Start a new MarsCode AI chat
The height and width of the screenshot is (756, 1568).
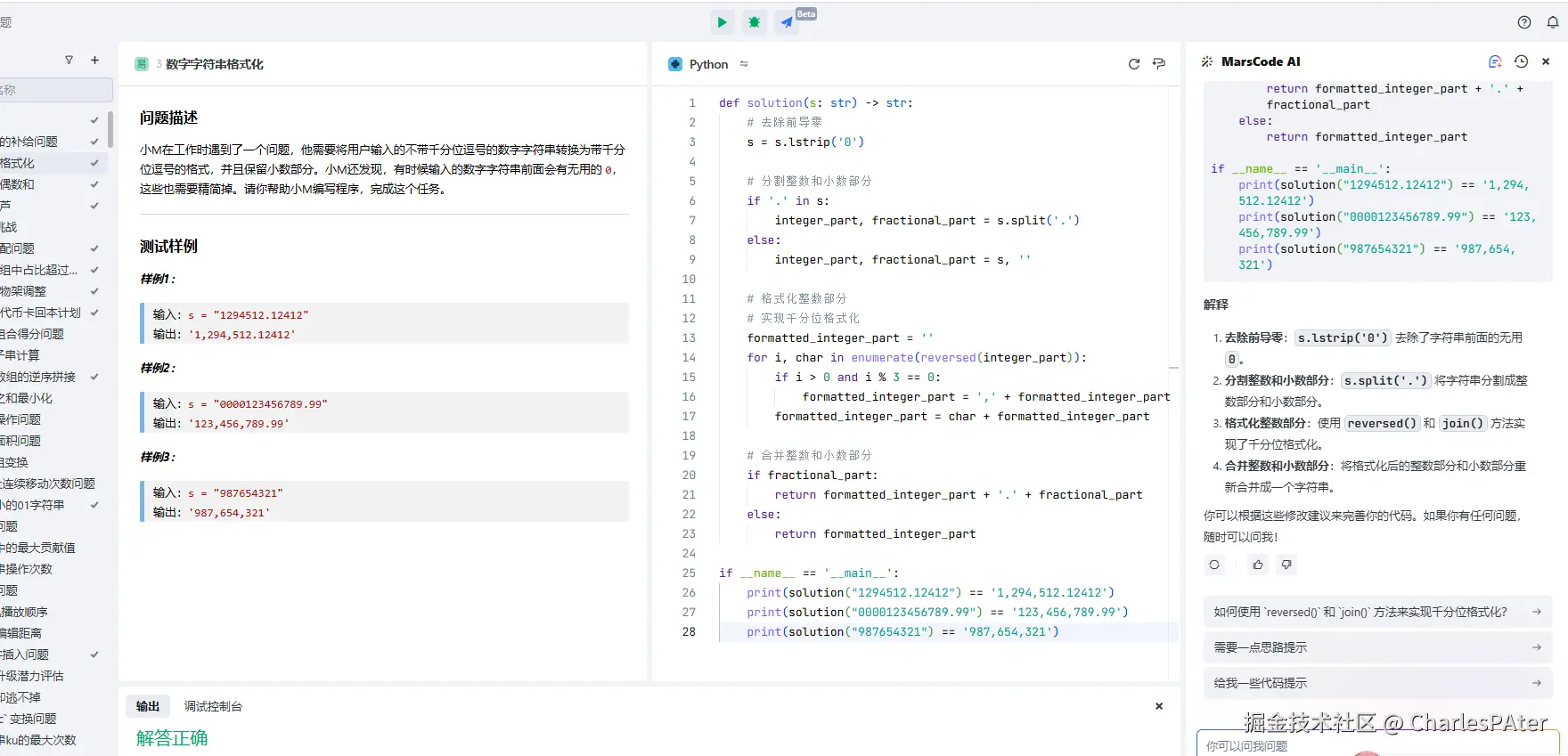click(1495, 61)
